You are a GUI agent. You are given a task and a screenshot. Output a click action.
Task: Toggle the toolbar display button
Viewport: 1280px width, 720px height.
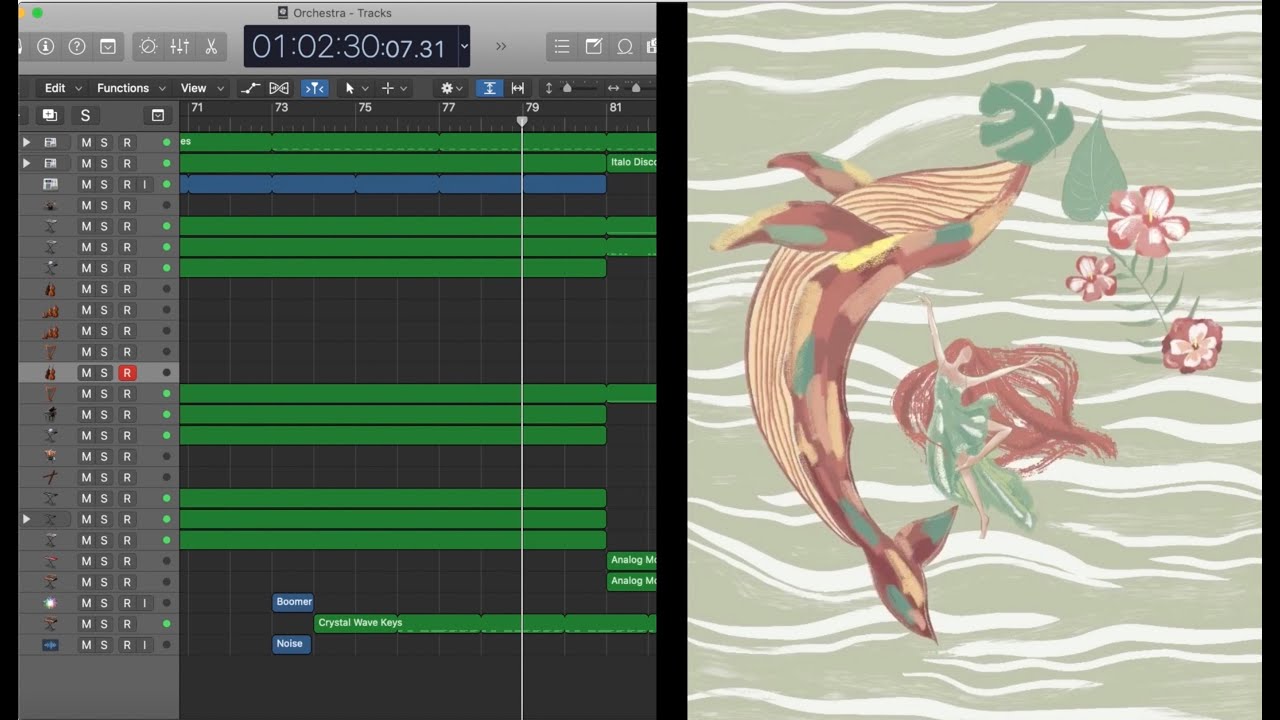click(107, 46)
